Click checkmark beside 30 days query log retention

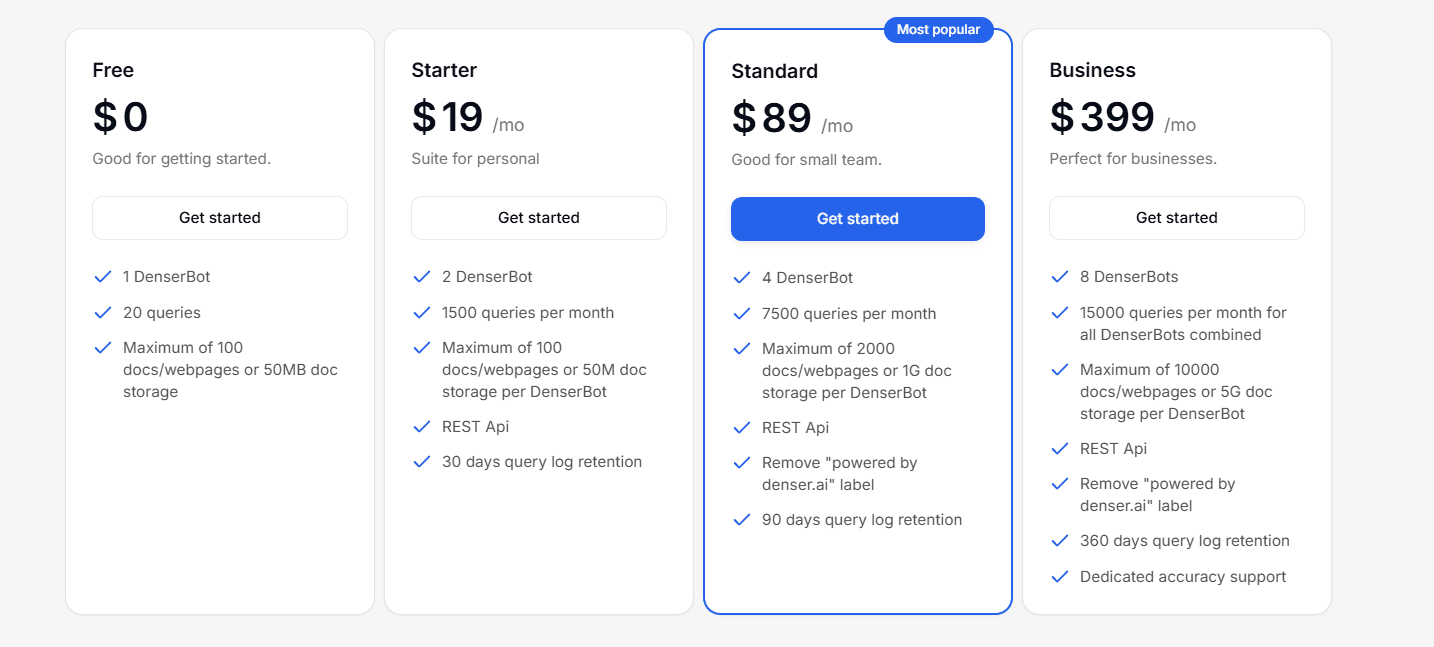pos(421,462)
